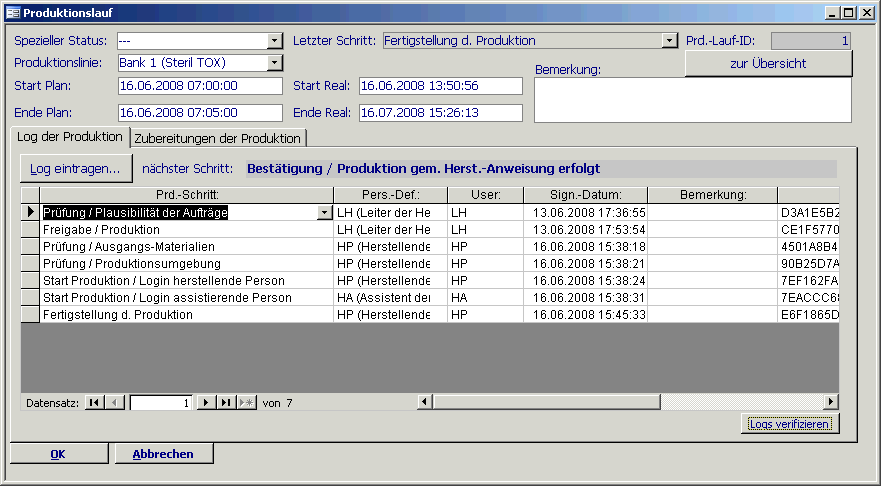The height and width of the screenshot is (486, 881).
Task: Click the zur Übersicht button
Action: (768, 64)
